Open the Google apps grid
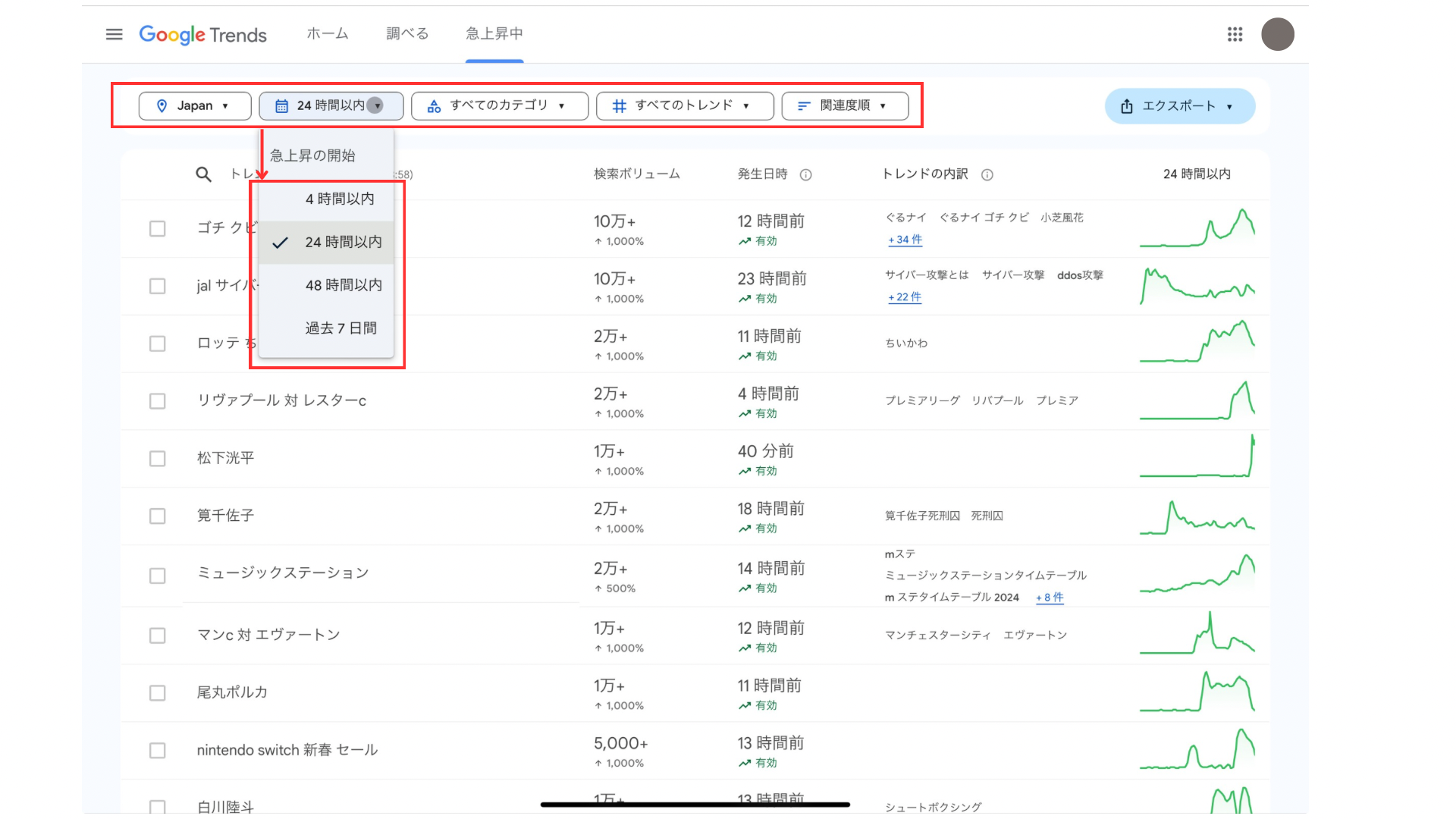Screen dimensions: 1456x819 (x=1235, y=34)
